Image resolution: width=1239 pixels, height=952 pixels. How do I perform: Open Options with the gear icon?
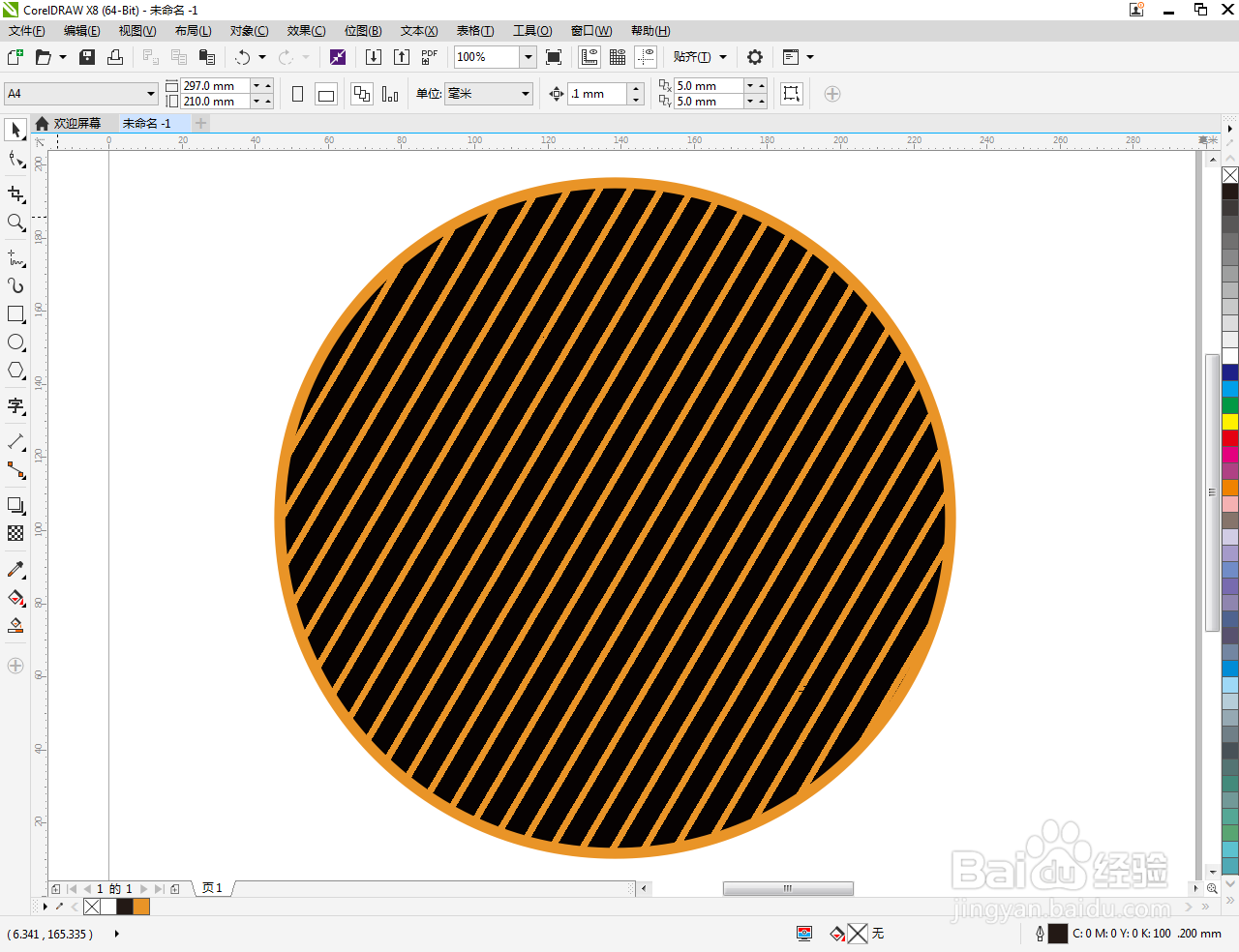tap(755, 57)
